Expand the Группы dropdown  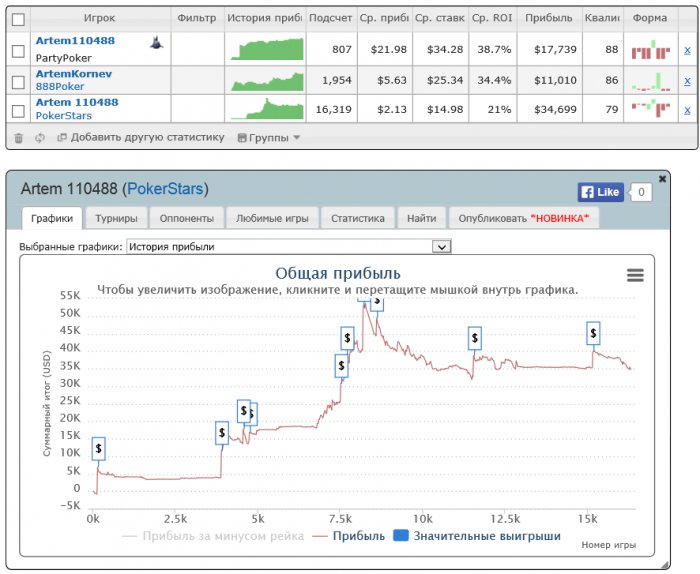pyautogui.click(x=268, y=138)
